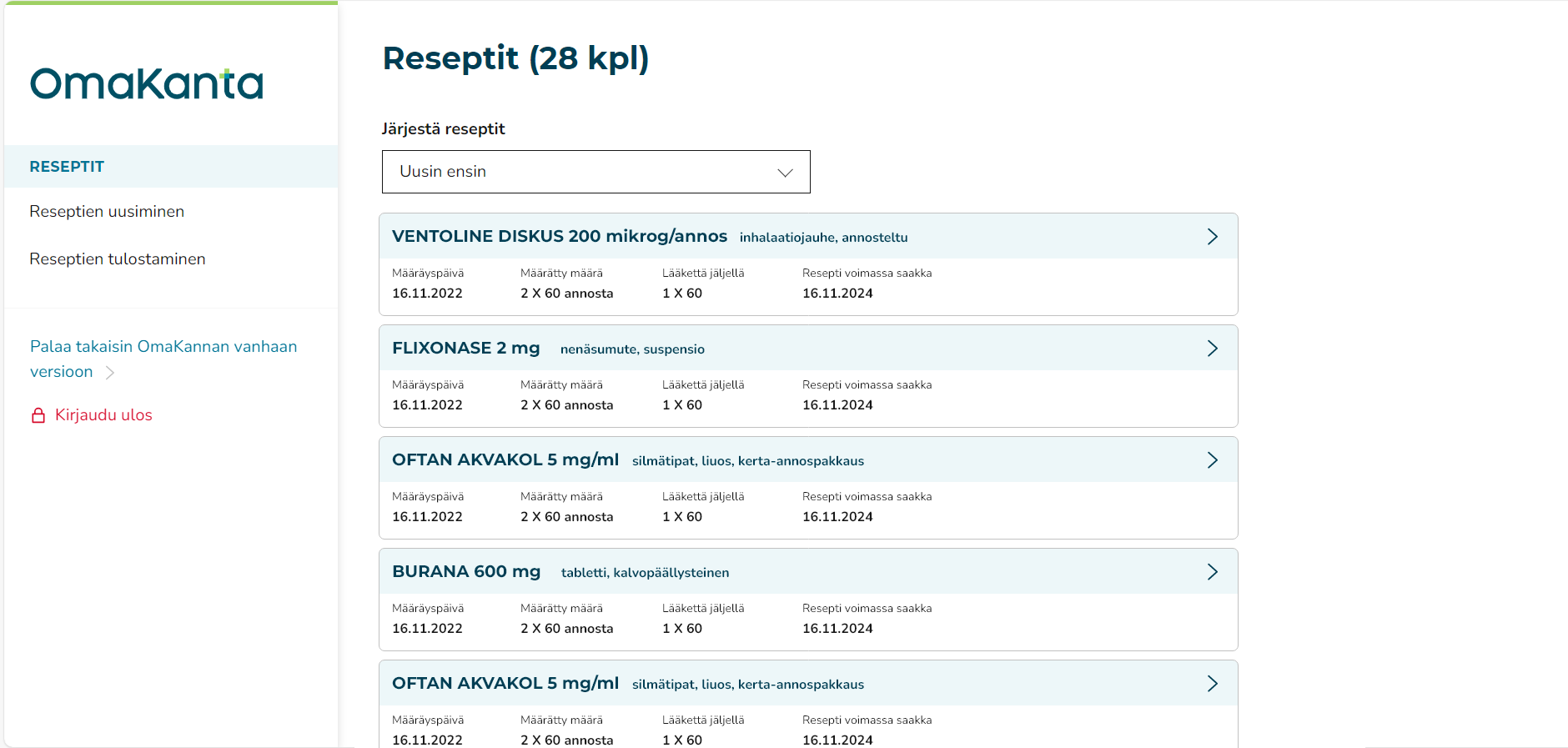Open the FLIXONASE 2 mg title

point(466,348)
